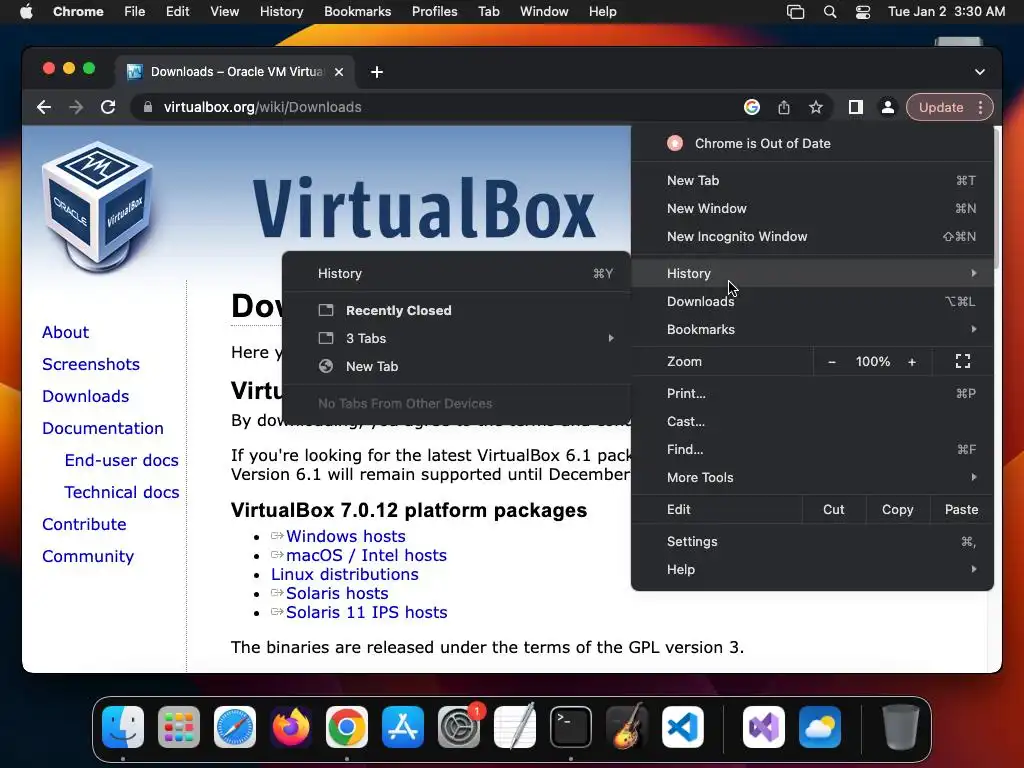The height and width of the screenshot is (768, 1024).
Task: Open the tab search dropdown chevron
Action: tap(980, 72)
